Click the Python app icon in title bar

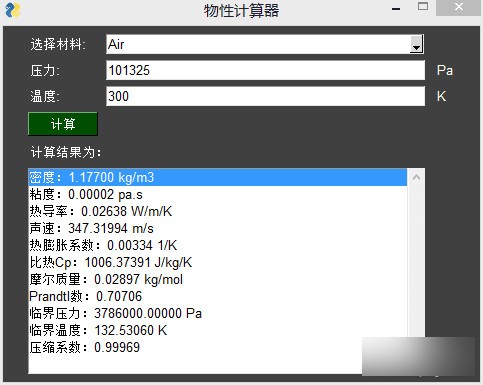[13, 10]
